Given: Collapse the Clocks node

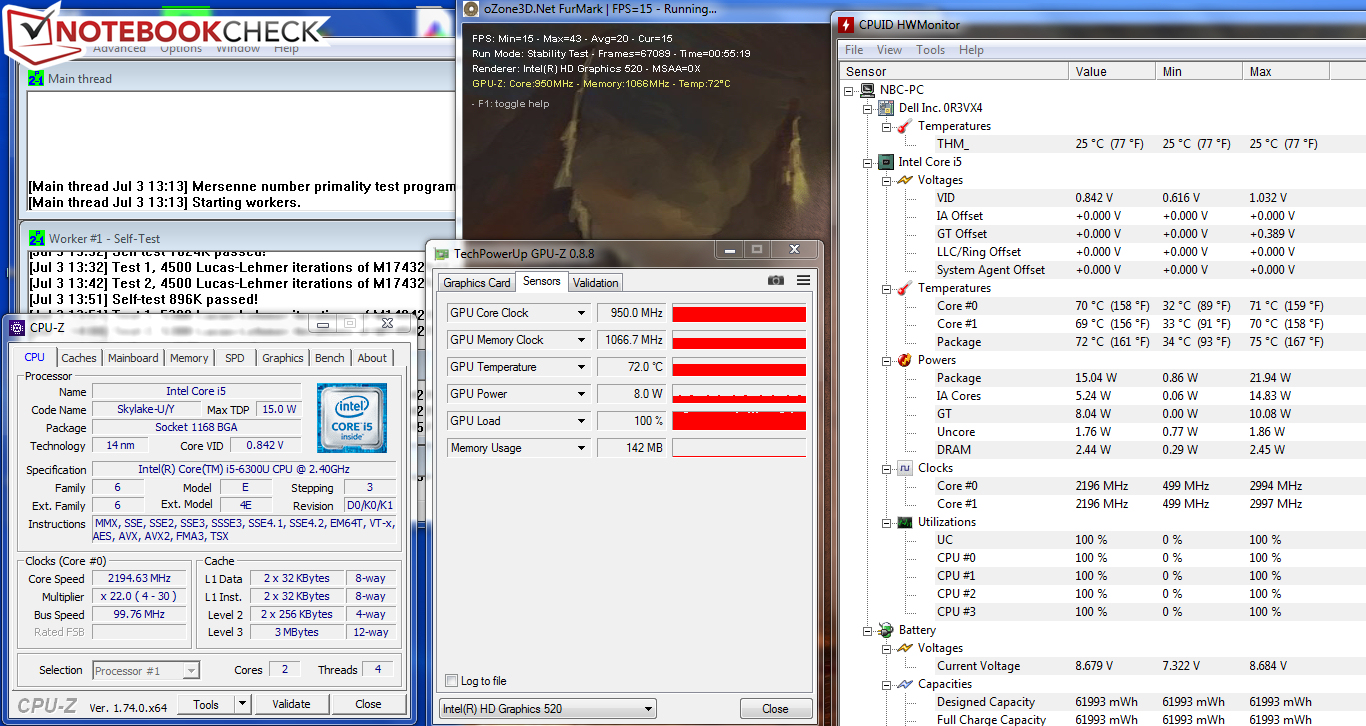Looking at the screenshot, I should (887, 468).
